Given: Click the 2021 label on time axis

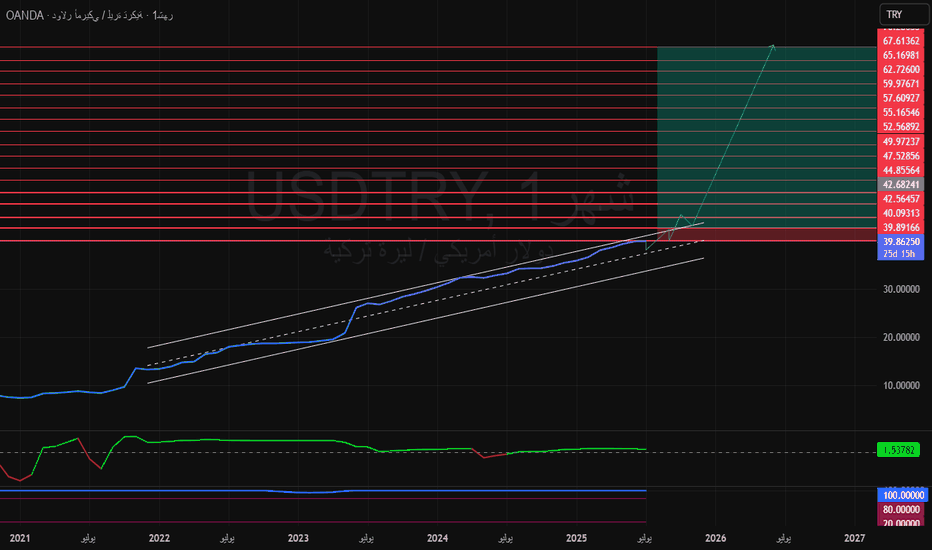Looking at the screenshot, I should click(x=20, y=538).
